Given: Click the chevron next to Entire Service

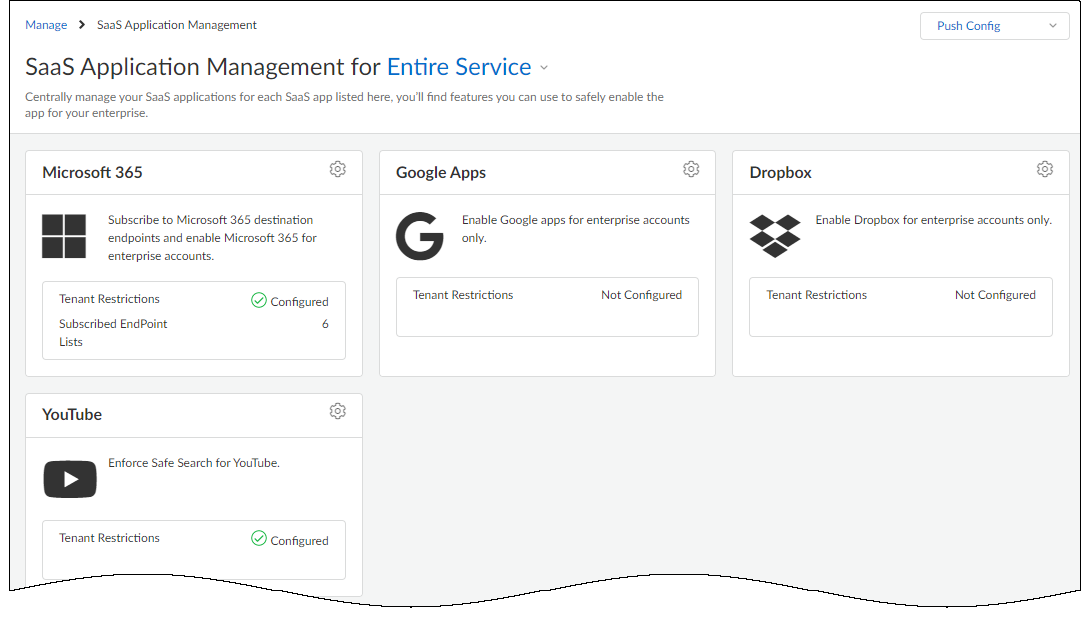Looking at the screenshot, I should (544, 68).
